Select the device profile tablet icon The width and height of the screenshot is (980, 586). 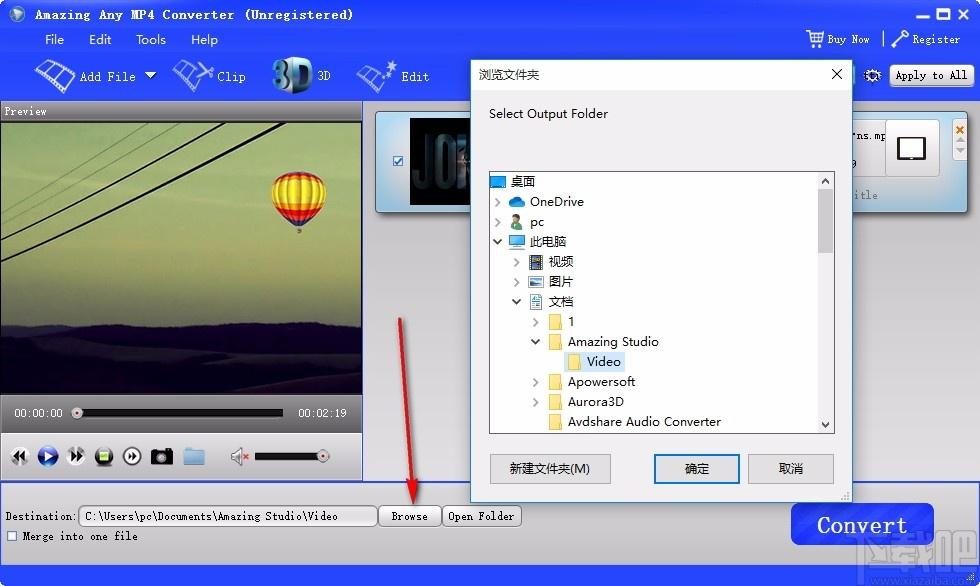point(911,149)
